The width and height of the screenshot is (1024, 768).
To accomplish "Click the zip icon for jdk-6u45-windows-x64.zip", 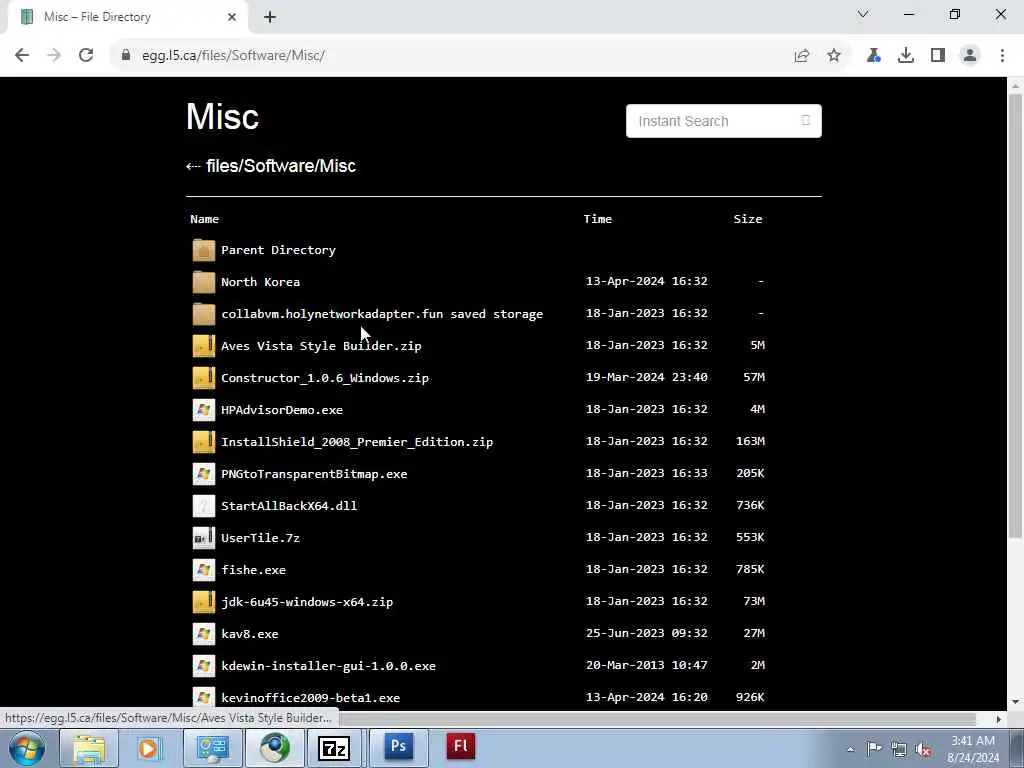I will 204,602.
